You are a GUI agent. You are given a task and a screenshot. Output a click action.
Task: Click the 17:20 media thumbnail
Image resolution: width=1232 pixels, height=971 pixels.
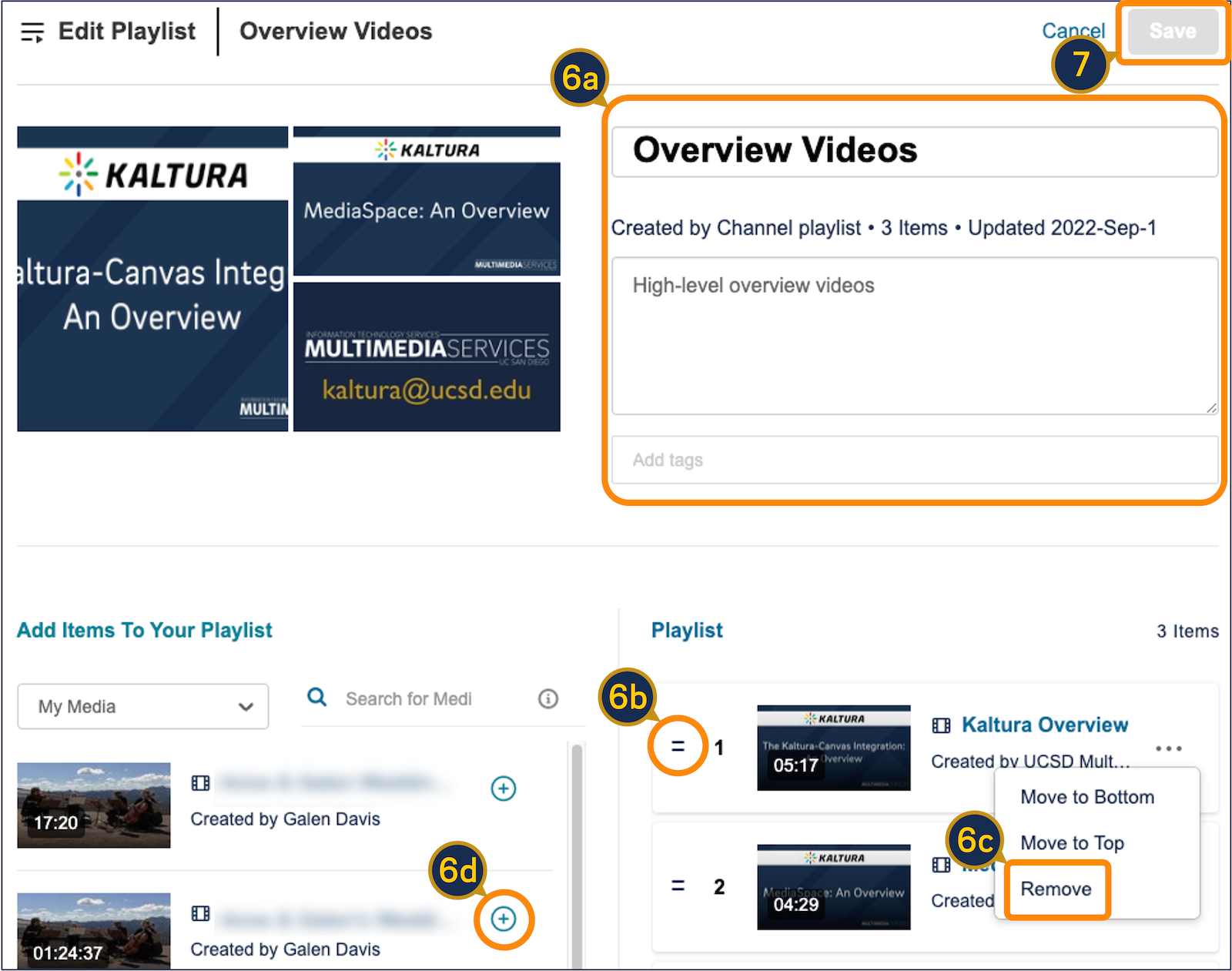(94, 805)
